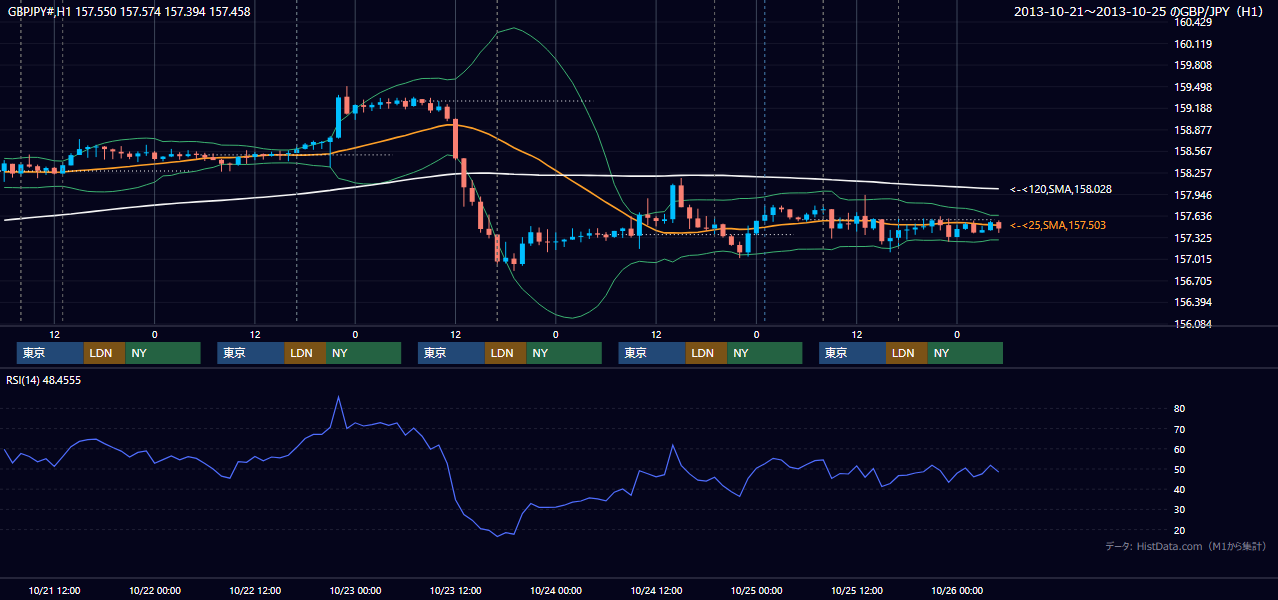Click the 10/21 12:00 date label
Viewport: 1278px width, 600px height.
pyautogui.click(x=55, y=590)
